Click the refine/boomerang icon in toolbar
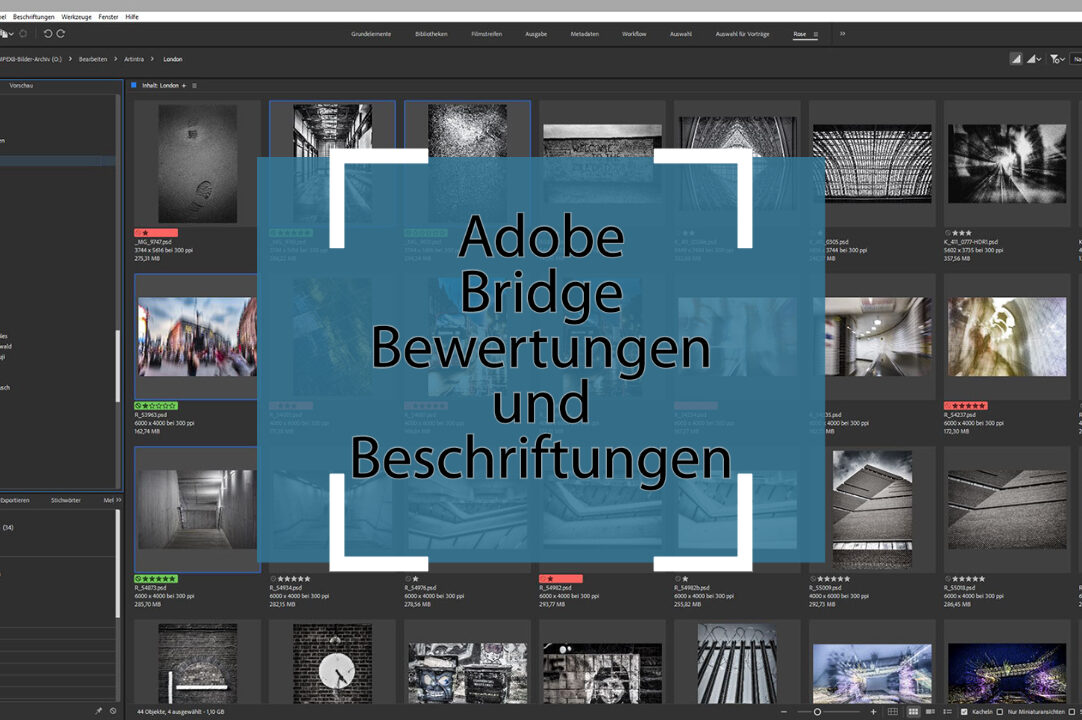The image size is (1082, 720). [x=23, y=33]
